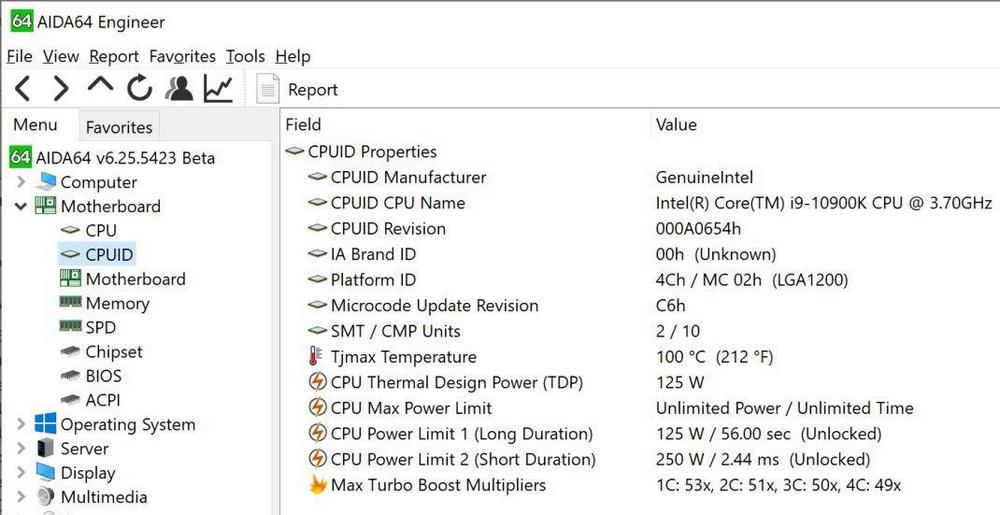Open the Tools menu
This screenshot has width=1000, height=515.
tap(246, 57)
